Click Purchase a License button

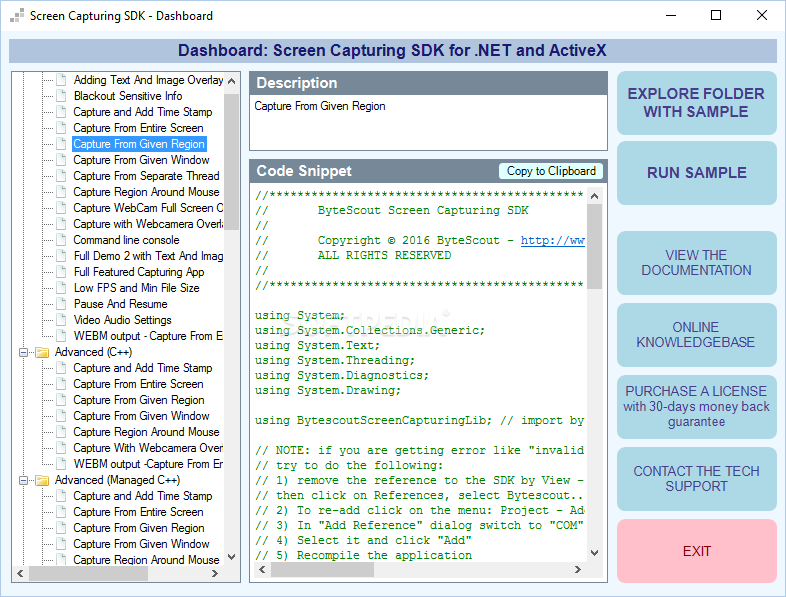coord(697,407)
